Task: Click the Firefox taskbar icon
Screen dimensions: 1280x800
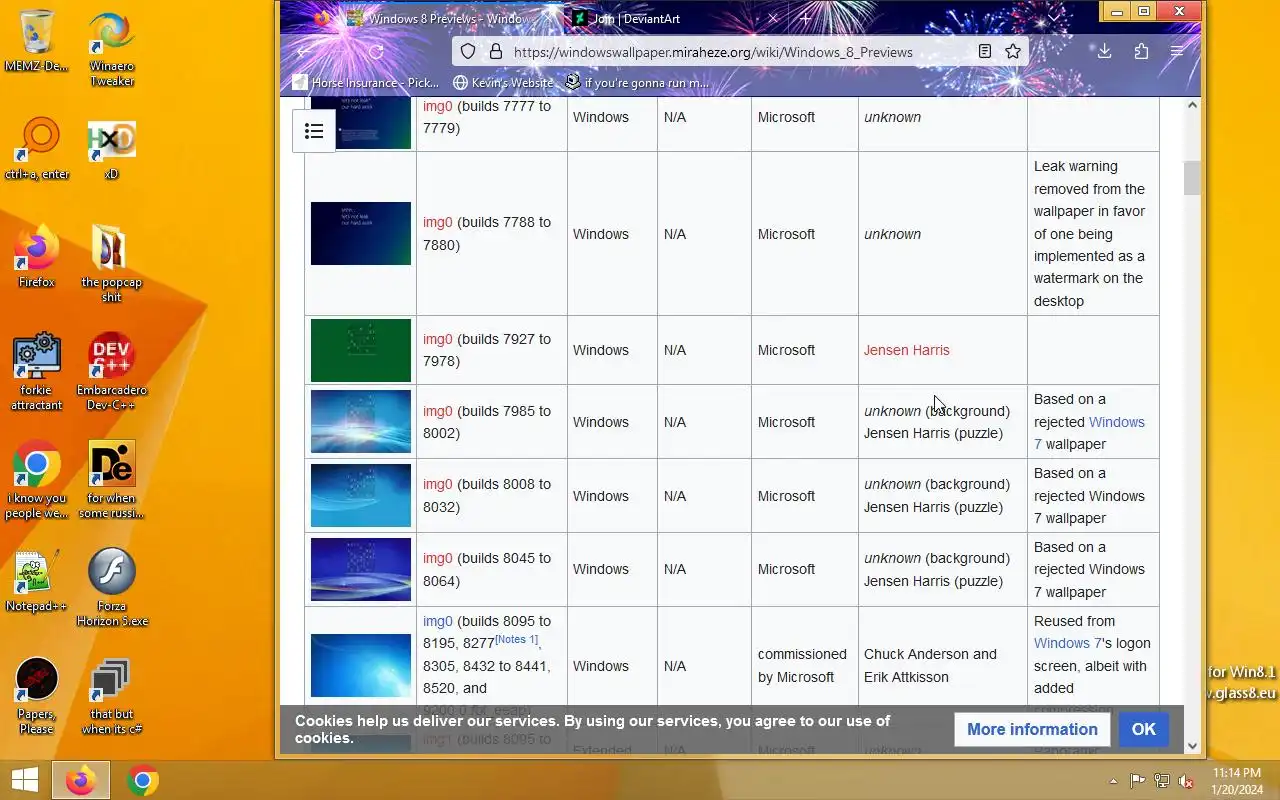Action: pyautogui.click(x=81, y=780)
